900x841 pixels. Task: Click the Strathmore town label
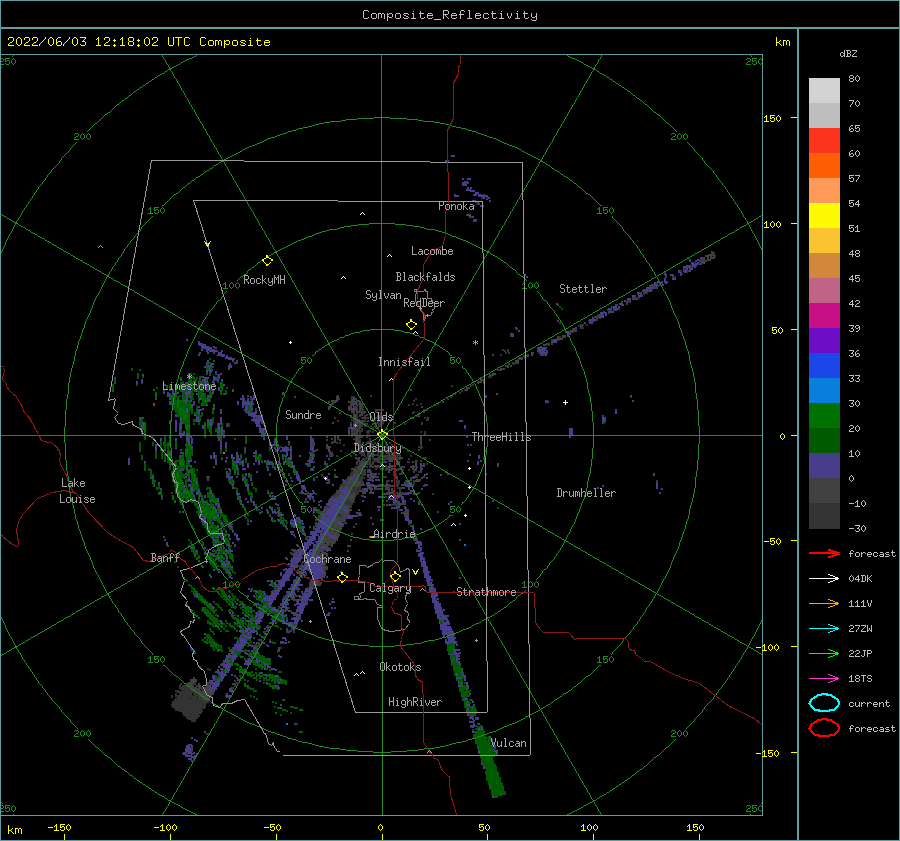[486, 592]
